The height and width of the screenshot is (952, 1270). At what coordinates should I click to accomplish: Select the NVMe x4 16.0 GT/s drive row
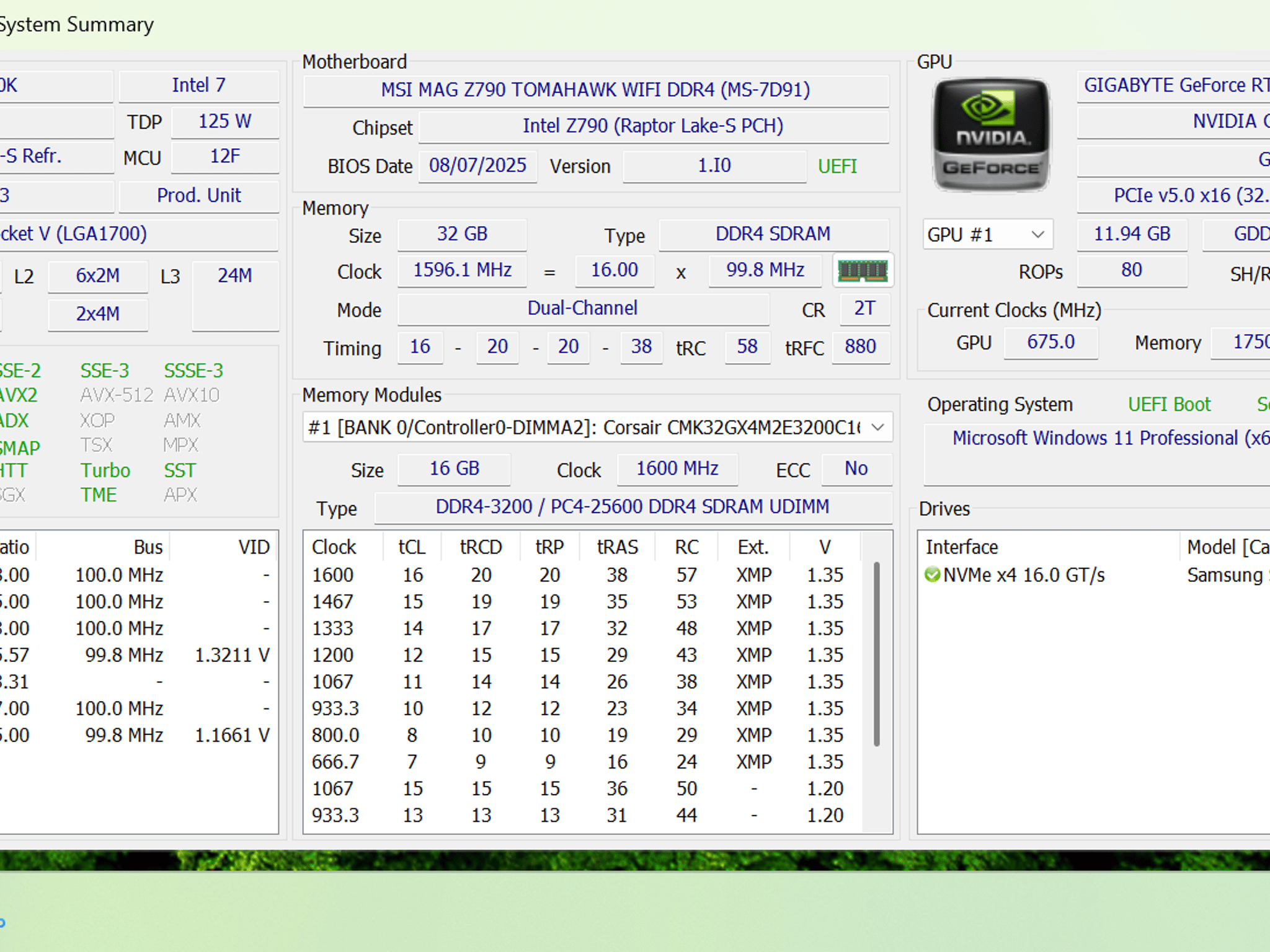point(1095,575)
